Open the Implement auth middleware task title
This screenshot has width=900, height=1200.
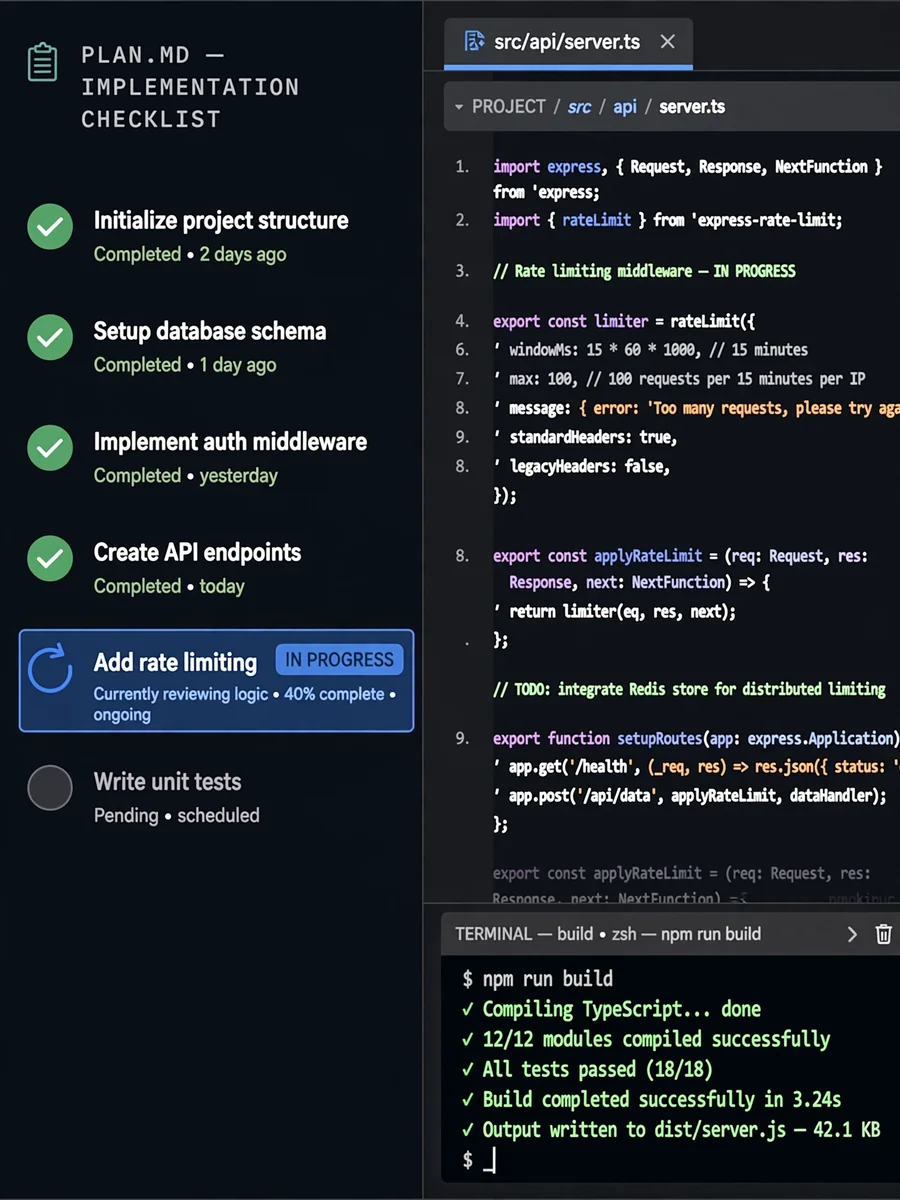click(230, 442)
